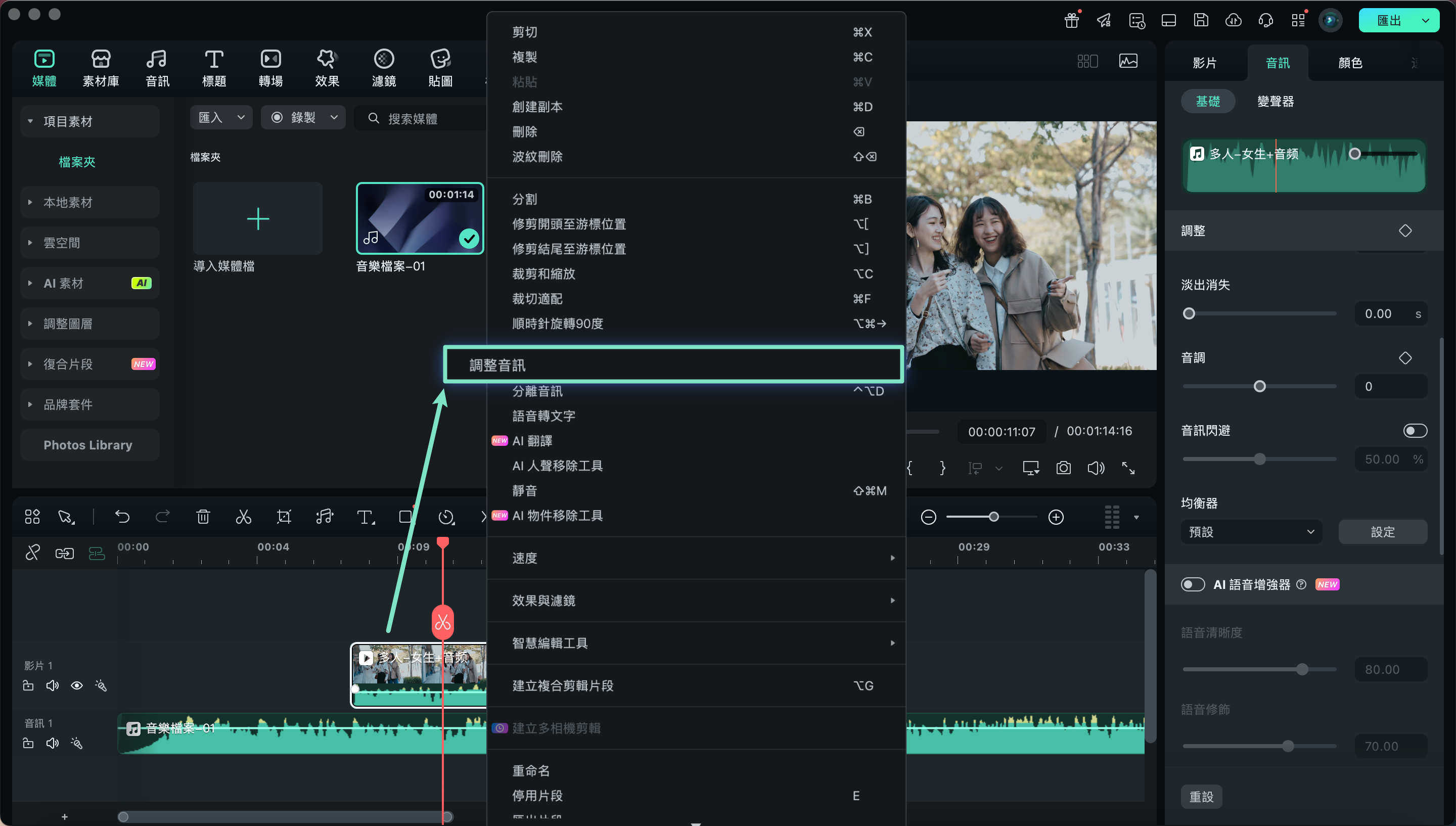Open the 轉場 transitions tab
Screen dimensions: 1456x826
270,68
